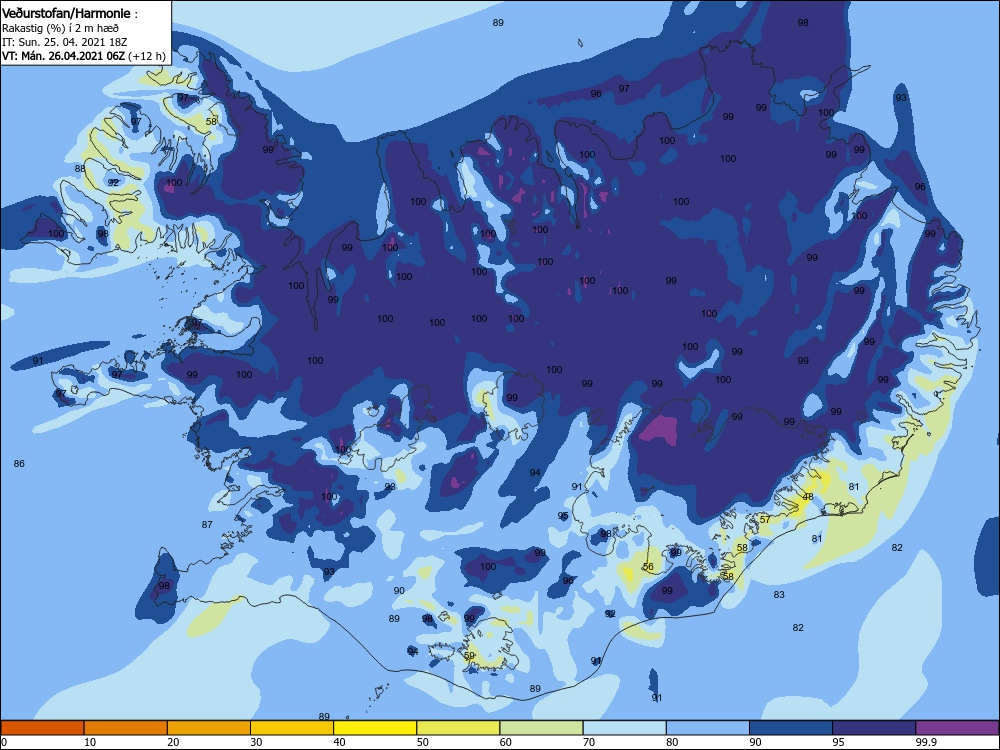
Task: Click the '48' humidity value on map
Action: [808, 497]
